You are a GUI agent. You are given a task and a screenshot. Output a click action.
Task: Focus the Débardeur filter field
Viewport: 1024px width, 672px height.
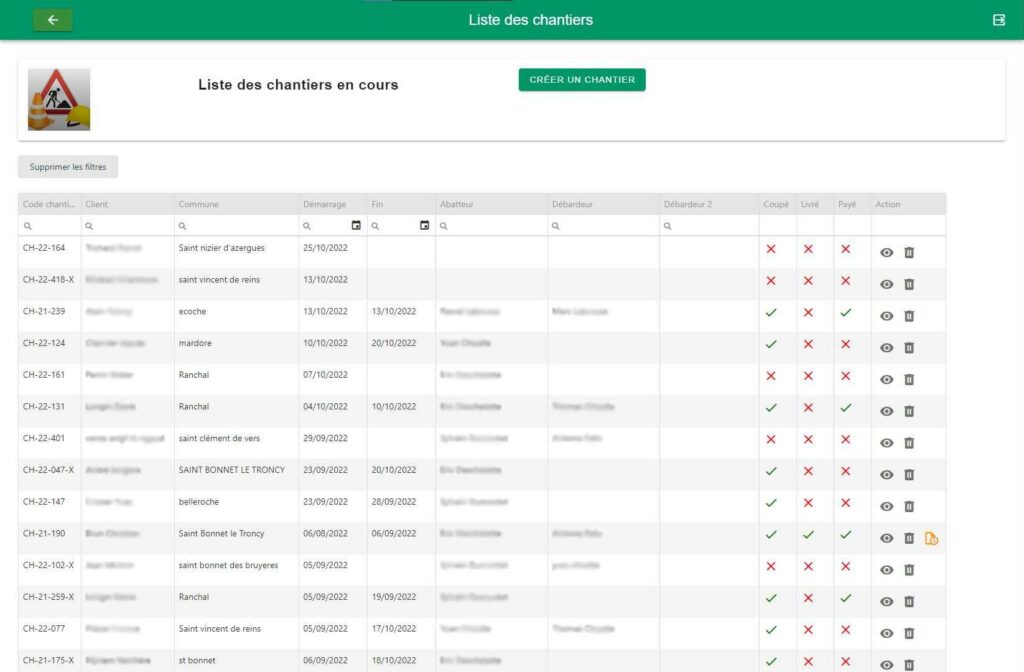click(x=603, y=226)
